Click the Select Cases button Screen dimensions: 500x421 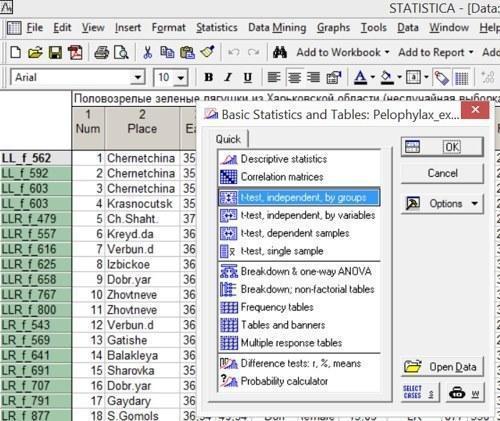(419, 392)
